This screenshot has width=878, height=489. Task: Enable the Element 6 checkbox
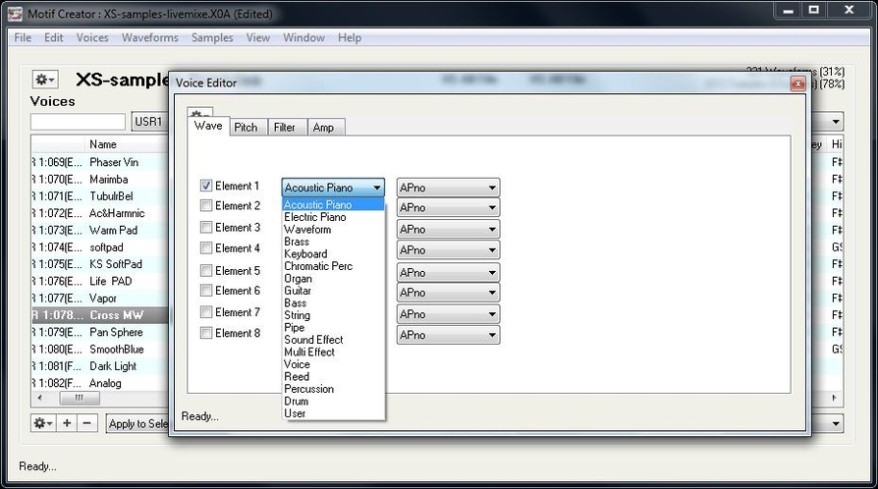206,290
